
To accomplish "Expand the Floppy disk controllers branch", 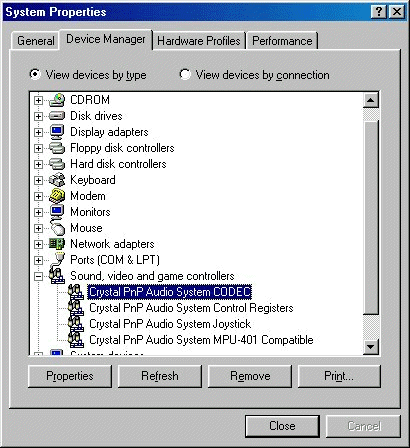I will click(38, 148).
